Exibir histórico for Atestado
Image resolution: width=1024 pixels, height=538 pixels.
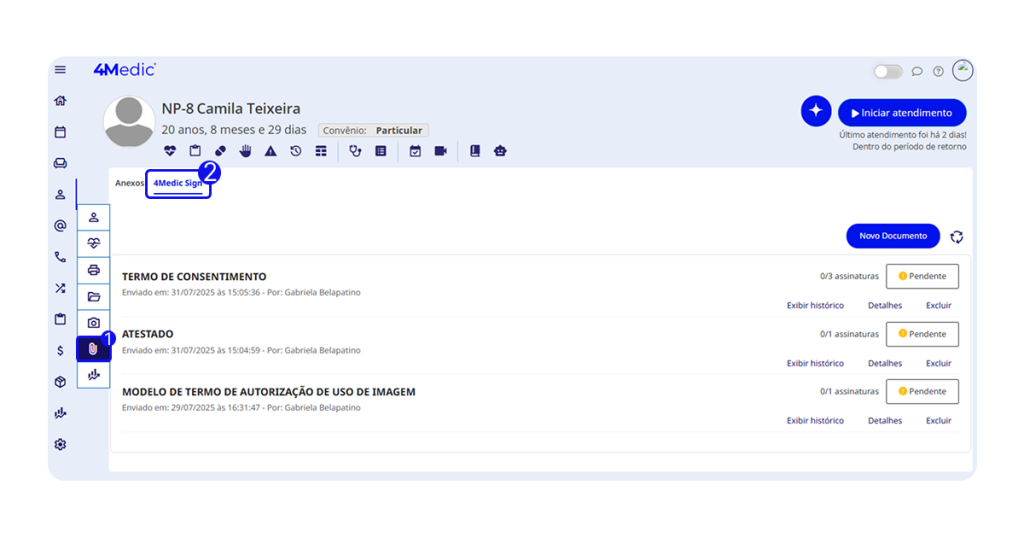(815, 363)
